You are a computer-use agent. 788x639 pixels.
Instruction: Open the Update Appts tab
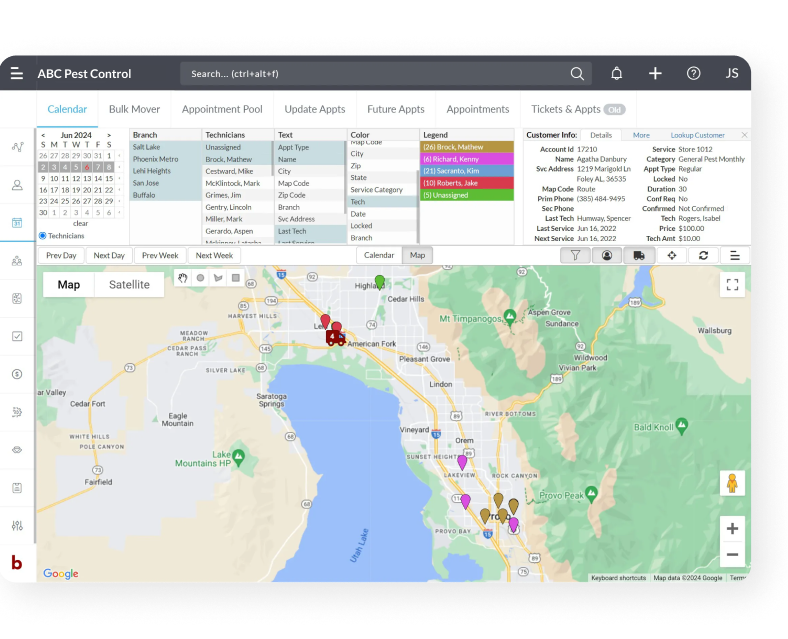point(315,109)
